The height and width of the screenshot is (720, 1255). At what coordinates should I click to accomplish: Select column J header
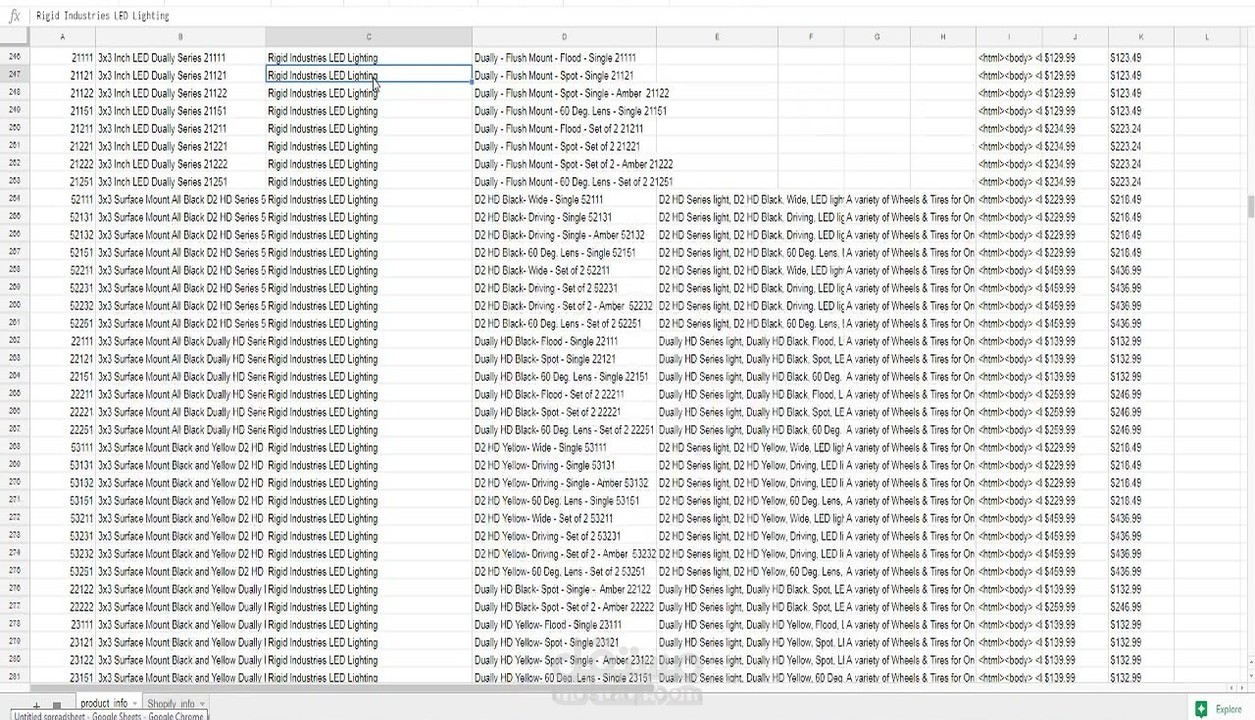coord(1075,37)
